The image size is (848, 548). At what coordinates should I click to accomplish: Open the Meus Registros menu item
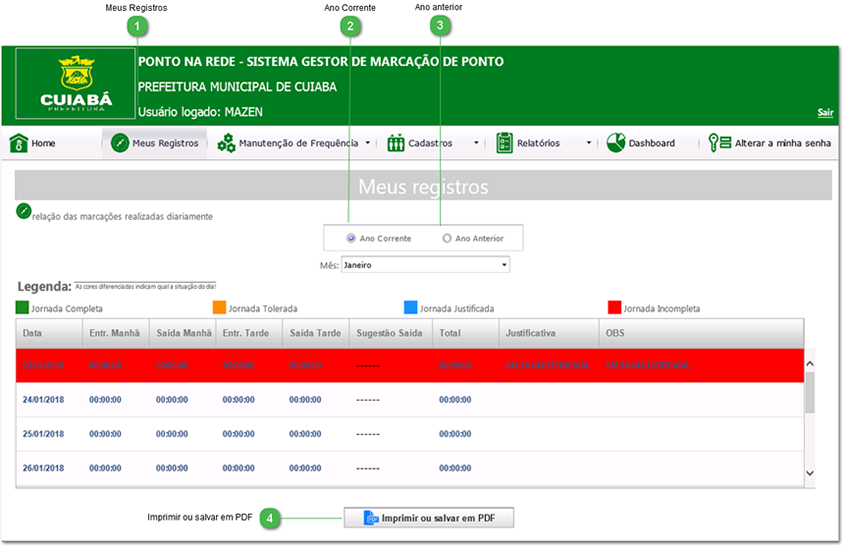click(x=155, y=143)
